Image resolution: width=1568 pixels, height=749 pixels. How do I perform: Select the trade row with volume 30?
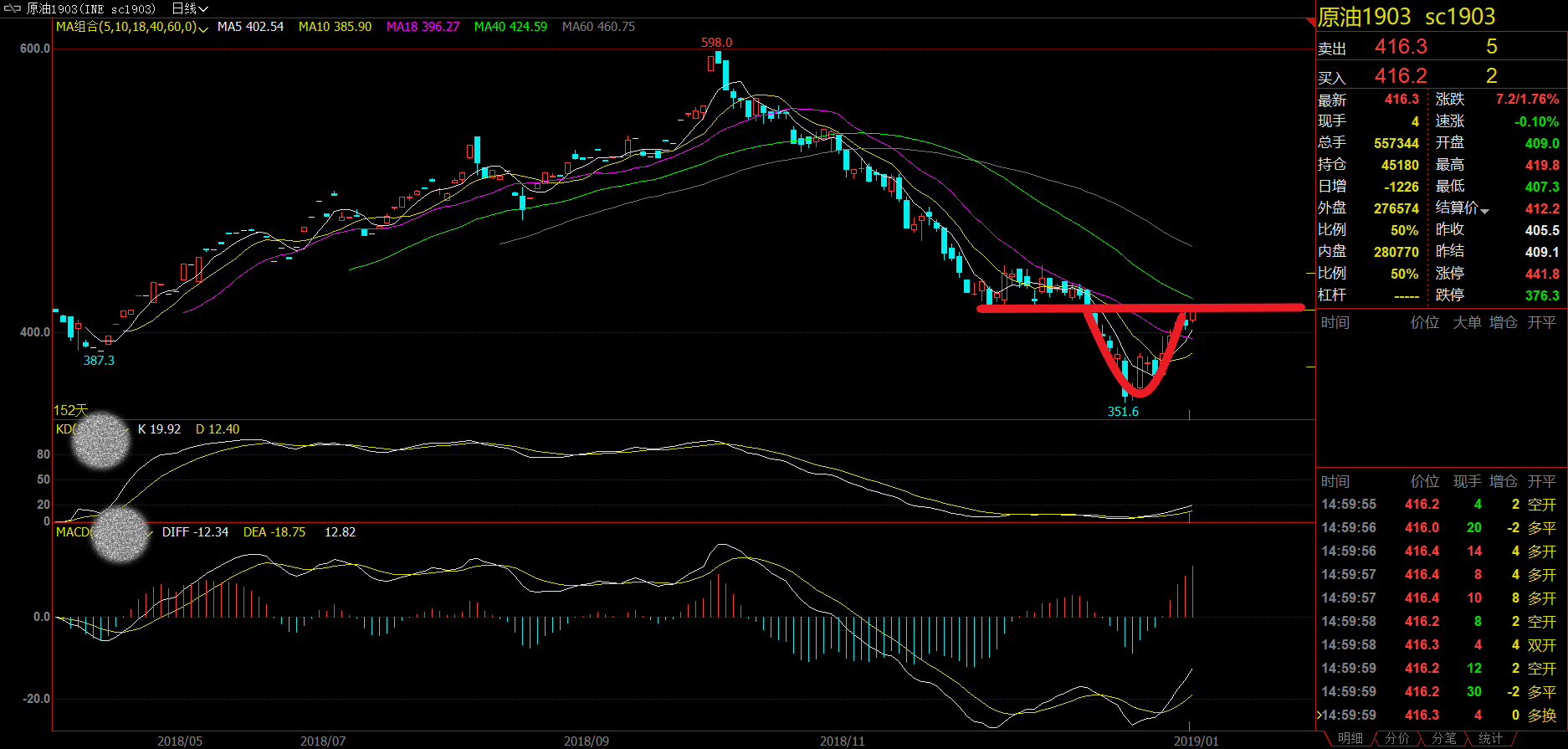click(1439, 691)
